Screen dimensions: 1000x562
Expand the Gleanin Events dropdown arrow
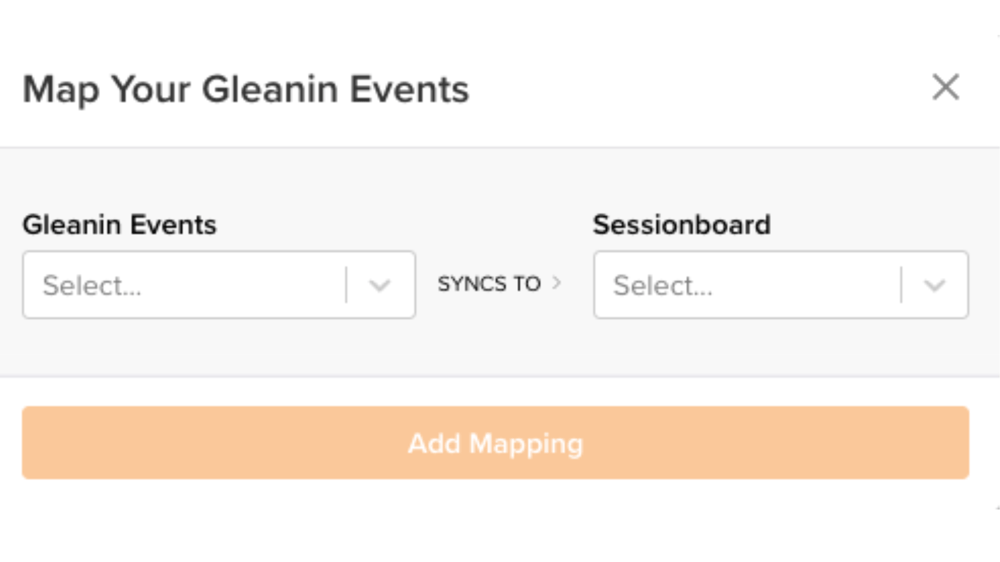click(379, 285)
